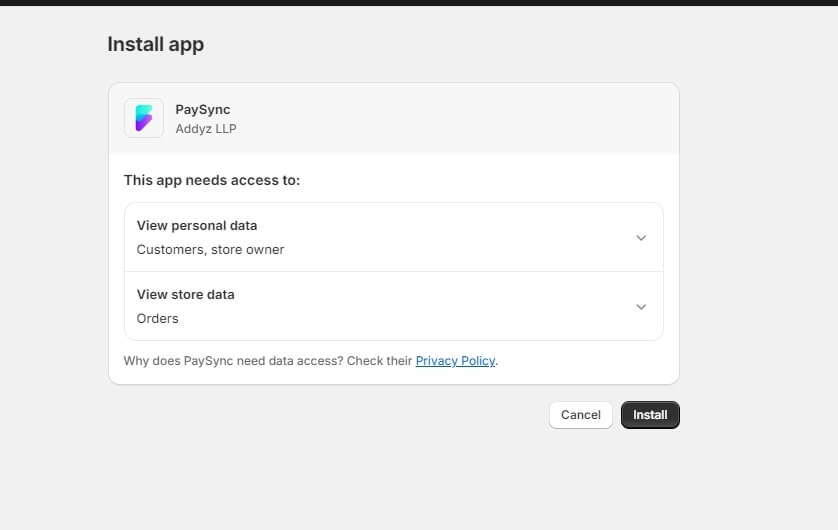
Task: Click the PaySync app name text
Action: [x=202, y=110]
